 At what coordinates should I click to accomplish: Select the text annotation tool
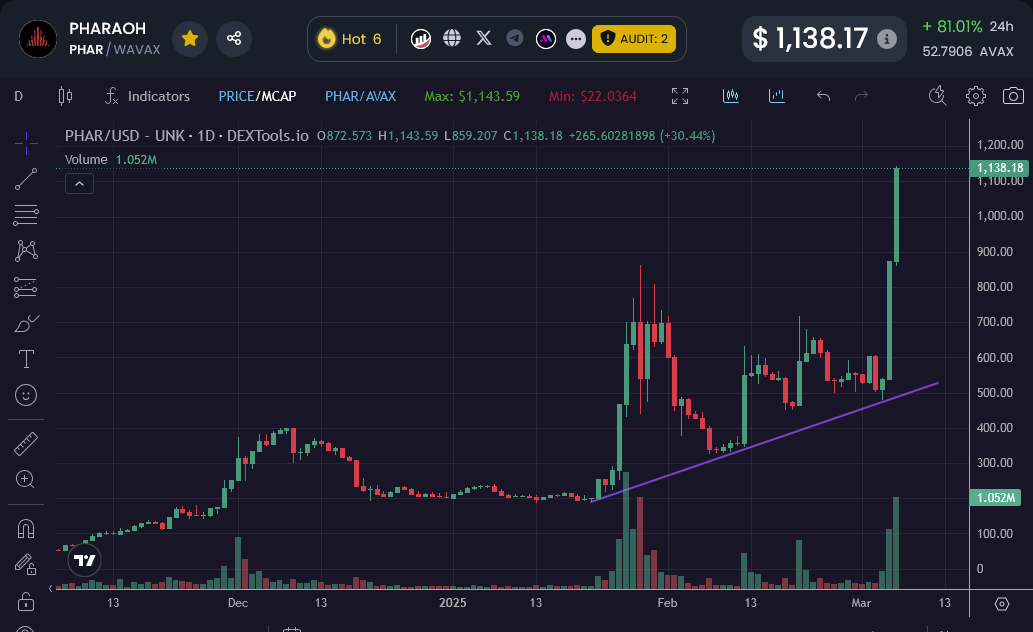coord(26,359)
